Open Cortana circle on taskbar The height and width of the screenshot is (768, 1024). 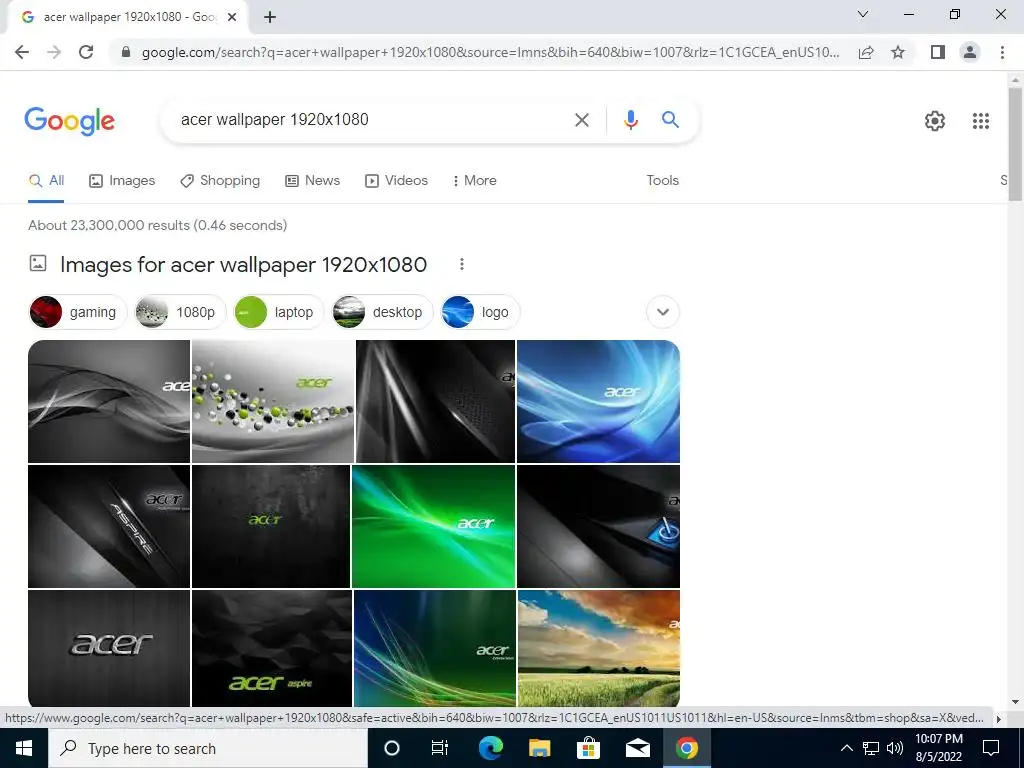[391, 748]
